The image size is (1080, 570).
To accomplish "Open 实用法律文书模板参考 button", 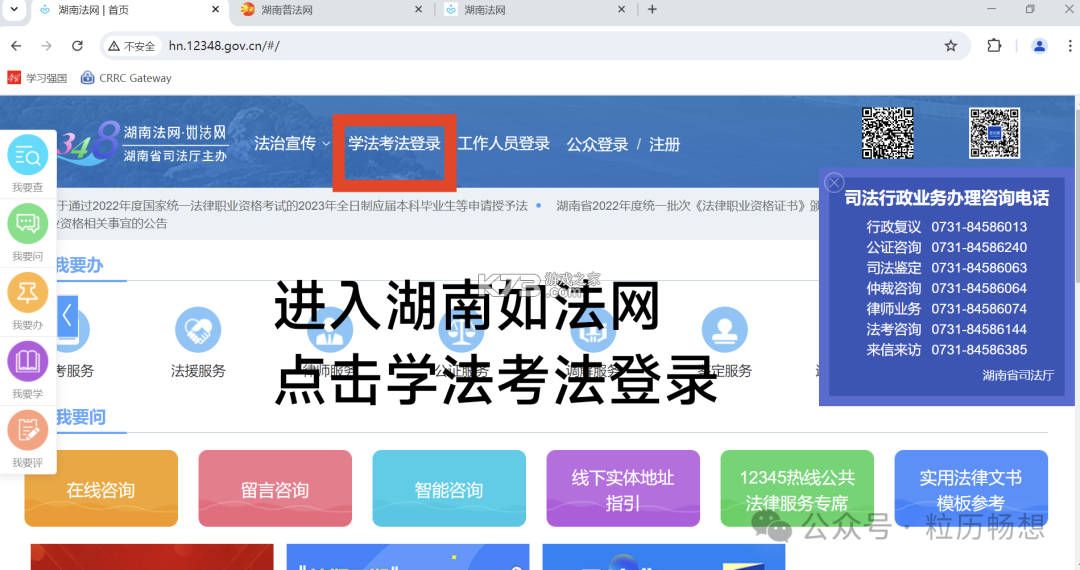I will click(971, 489).
